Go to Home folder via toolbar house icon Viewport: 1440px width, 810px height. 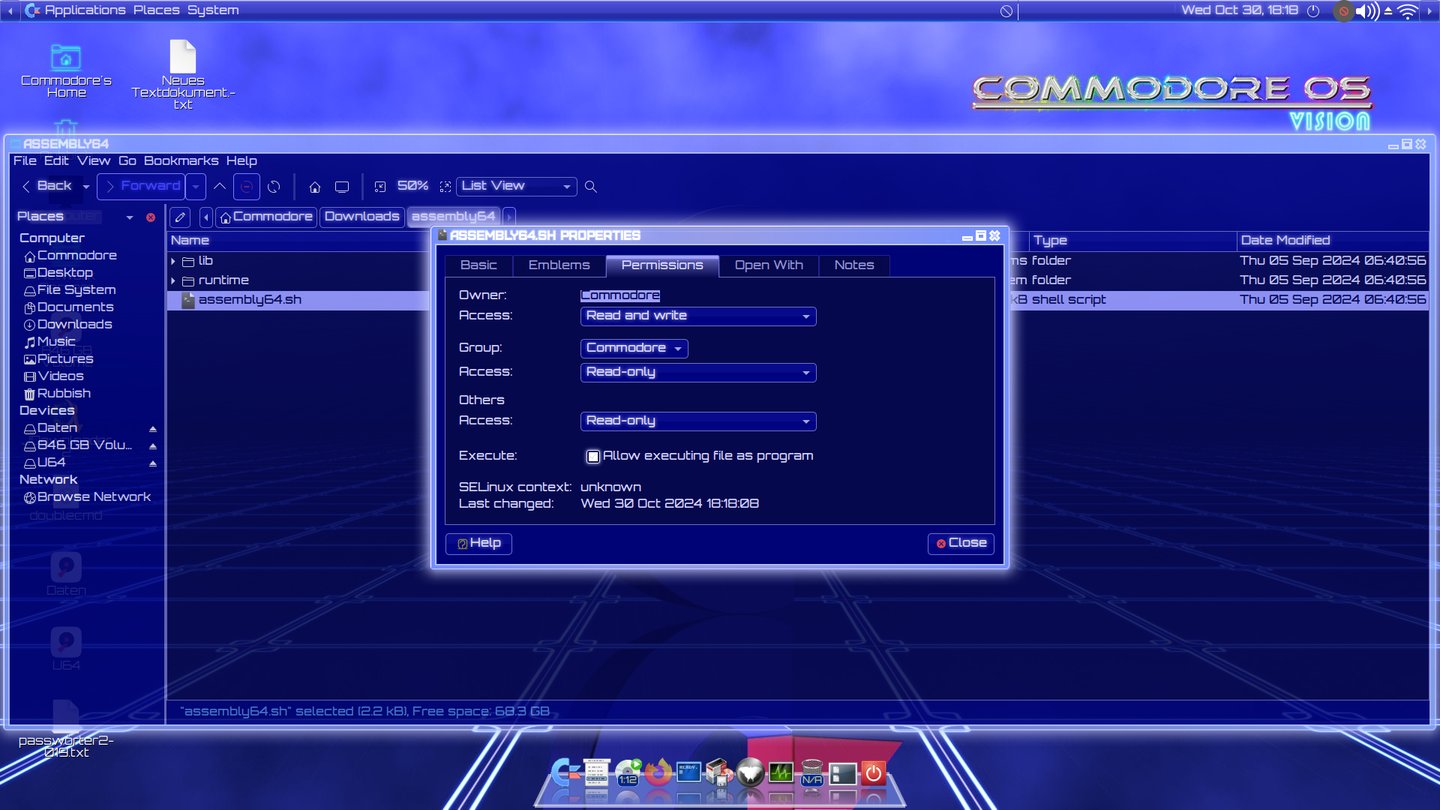pos(315,187)
